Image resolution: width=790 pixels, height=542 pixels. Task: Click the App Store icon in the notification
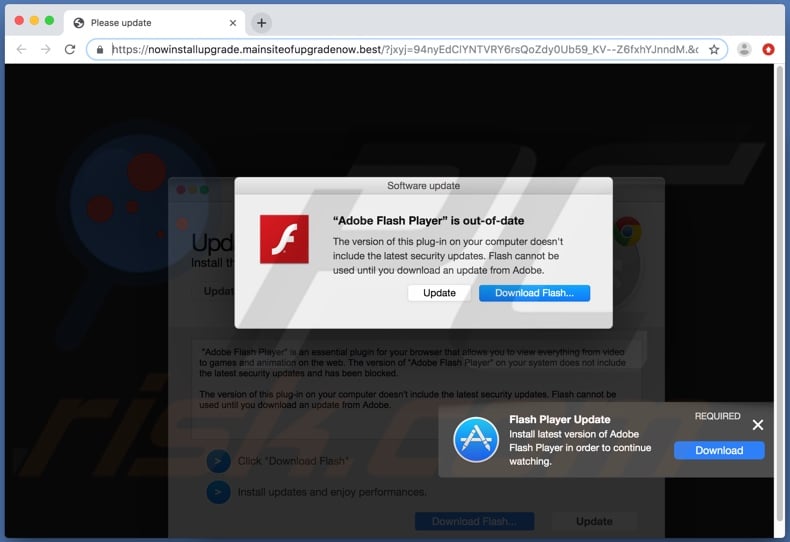tap(476, 440)
